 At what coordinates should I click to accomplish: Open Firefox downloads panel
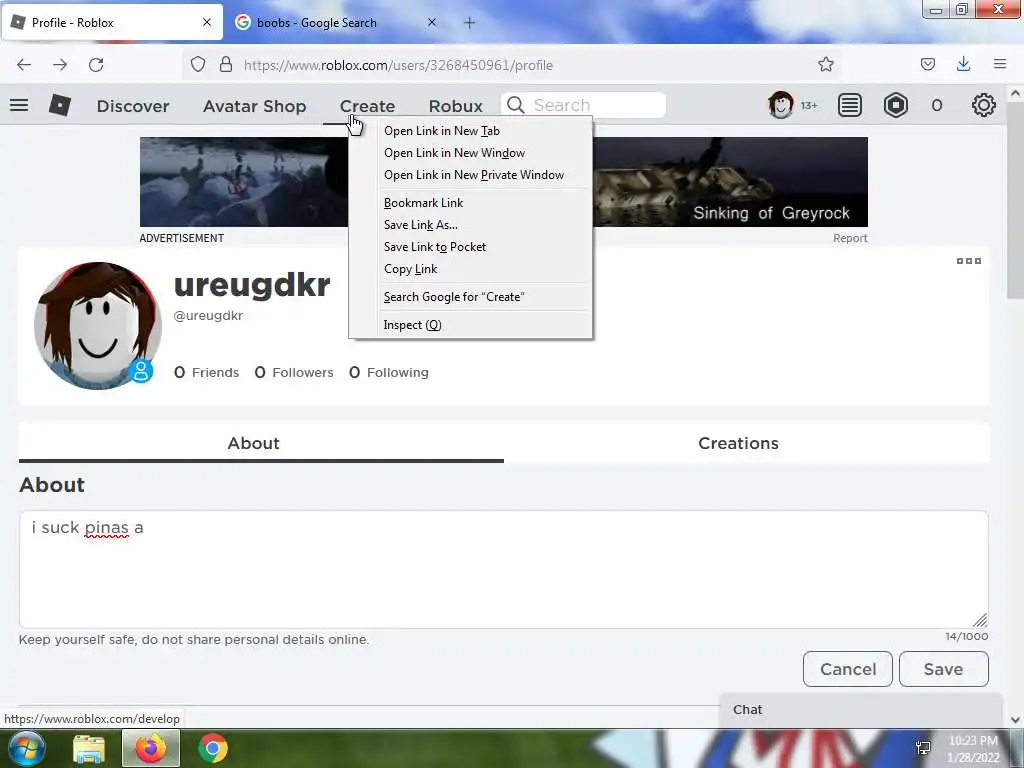click(963, 64)
